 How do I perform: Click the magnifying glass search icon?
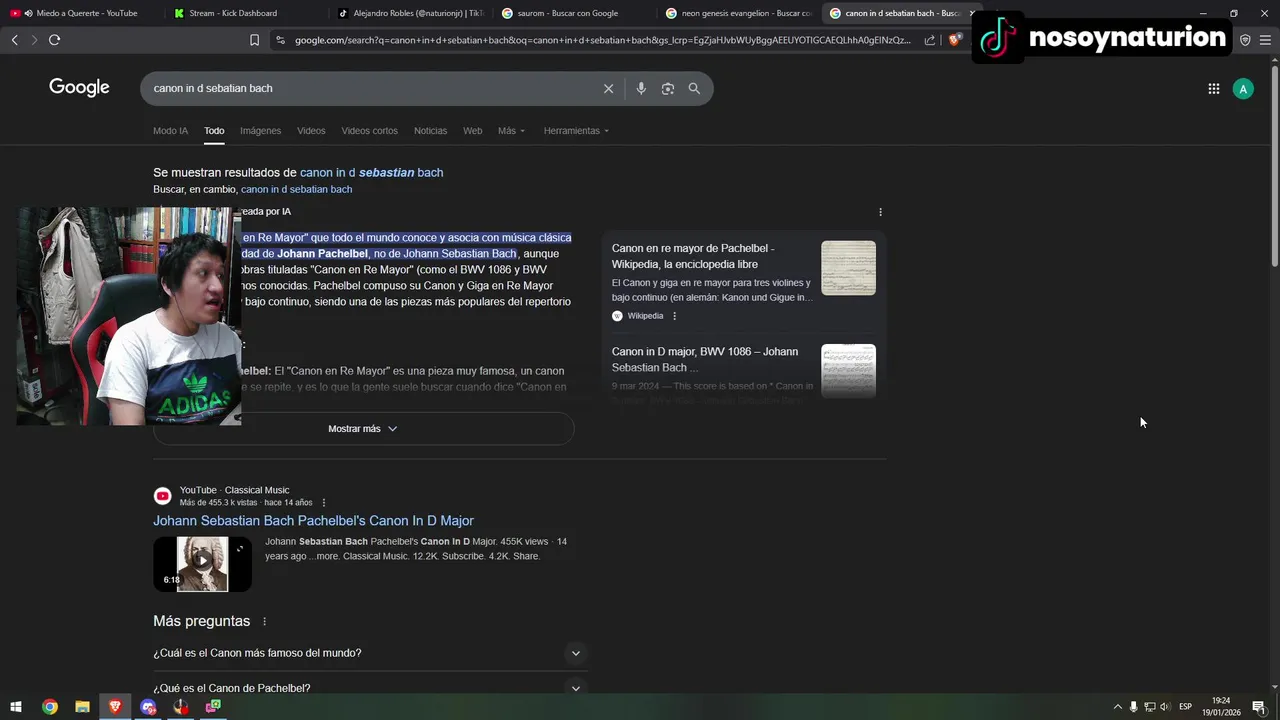694,89
